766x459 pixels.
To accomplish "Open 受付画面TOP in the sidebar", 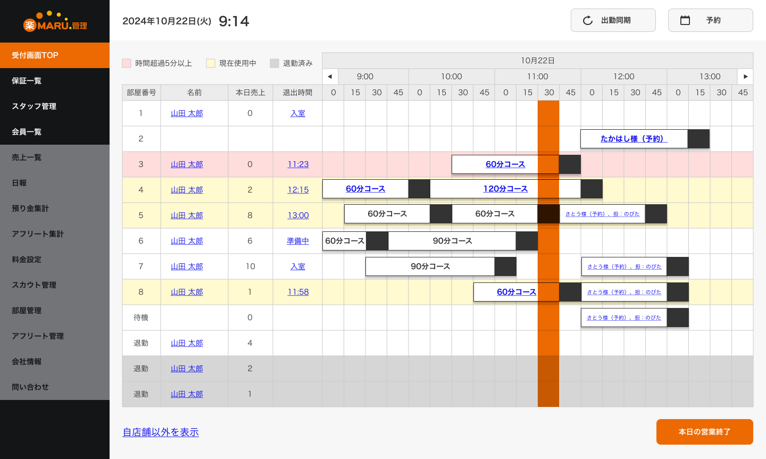I will 55,55.
